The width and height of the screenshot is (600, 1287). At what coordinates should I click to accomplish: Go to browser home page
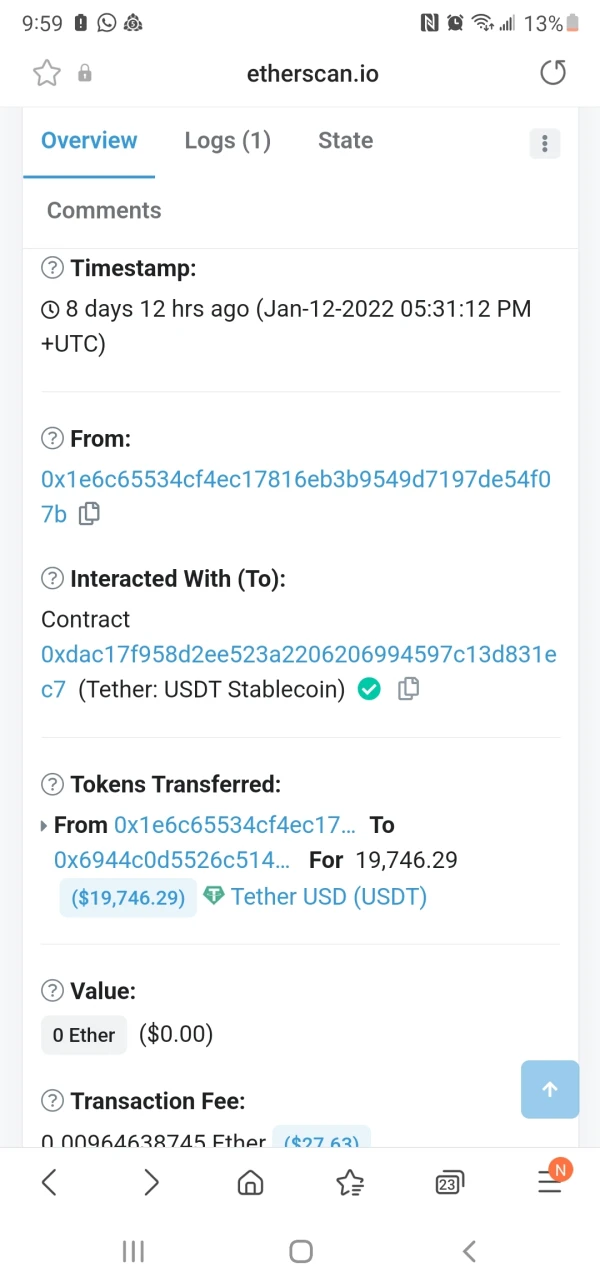(x=250, y=1183)
